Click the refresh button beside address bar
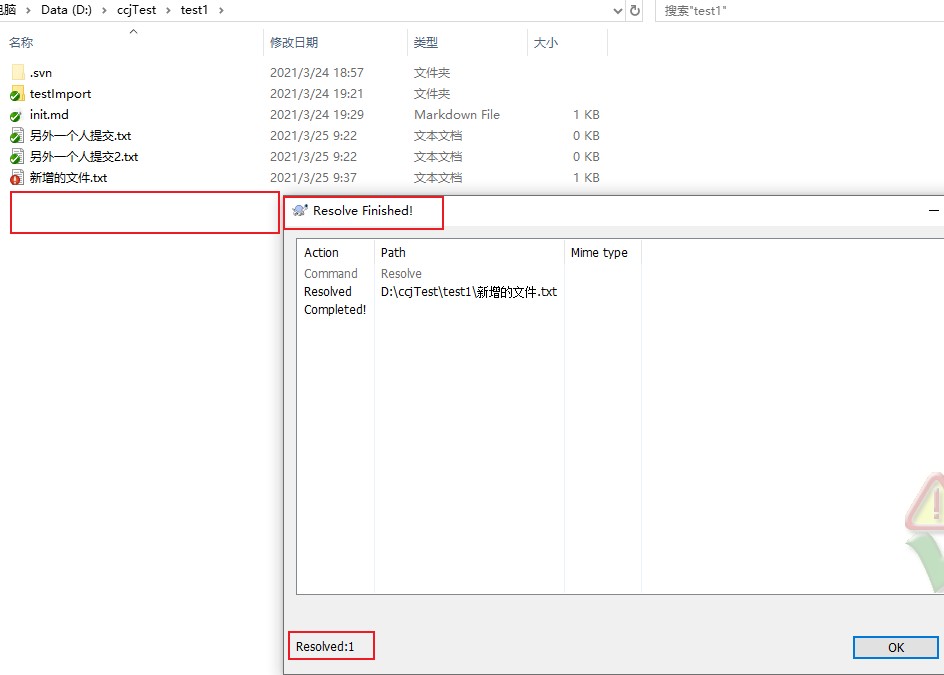The width and height of the screenshot is (944, 675). 635,10
